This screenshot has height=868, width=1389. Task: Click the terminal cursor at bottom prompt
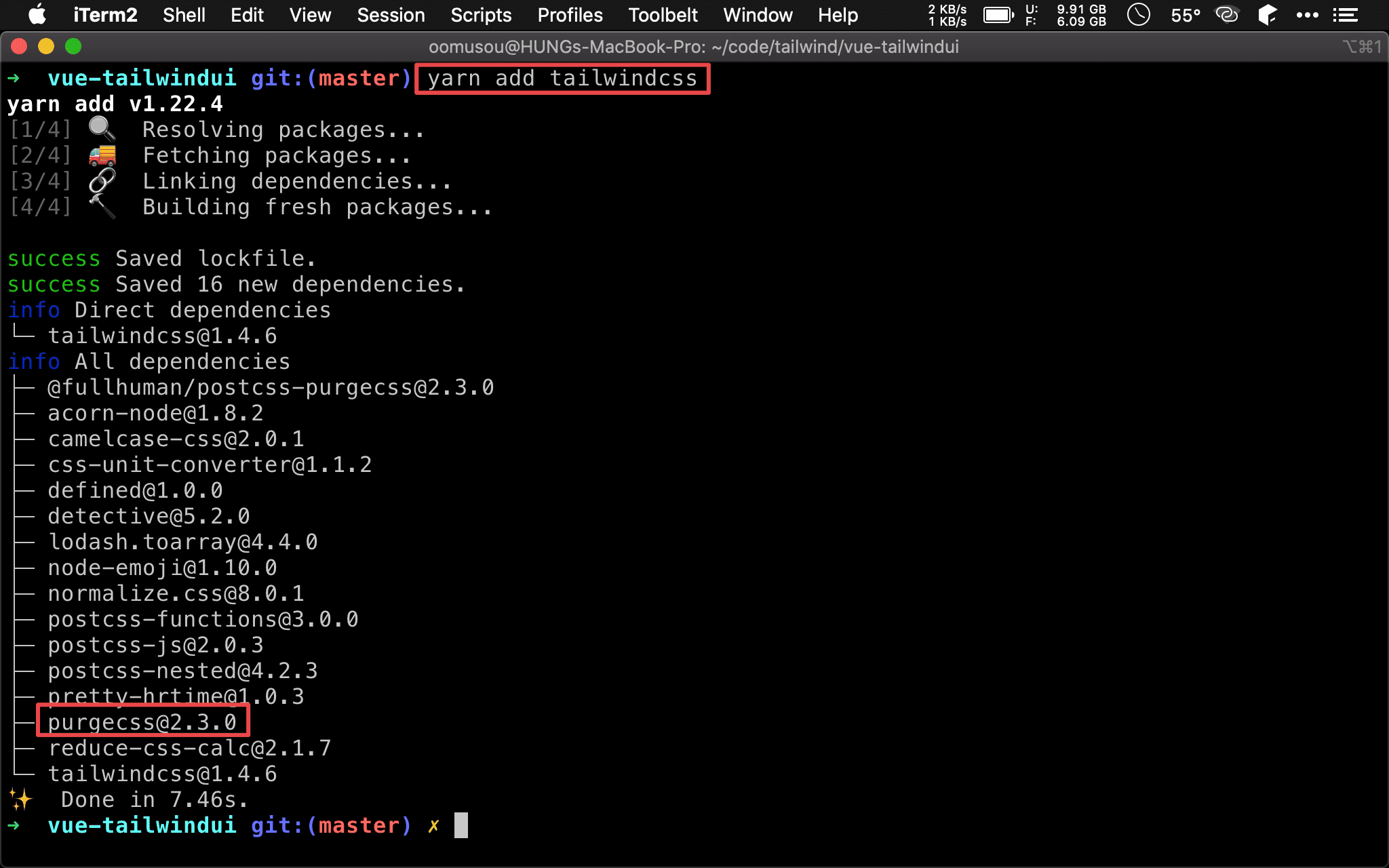tap(461, 825)
